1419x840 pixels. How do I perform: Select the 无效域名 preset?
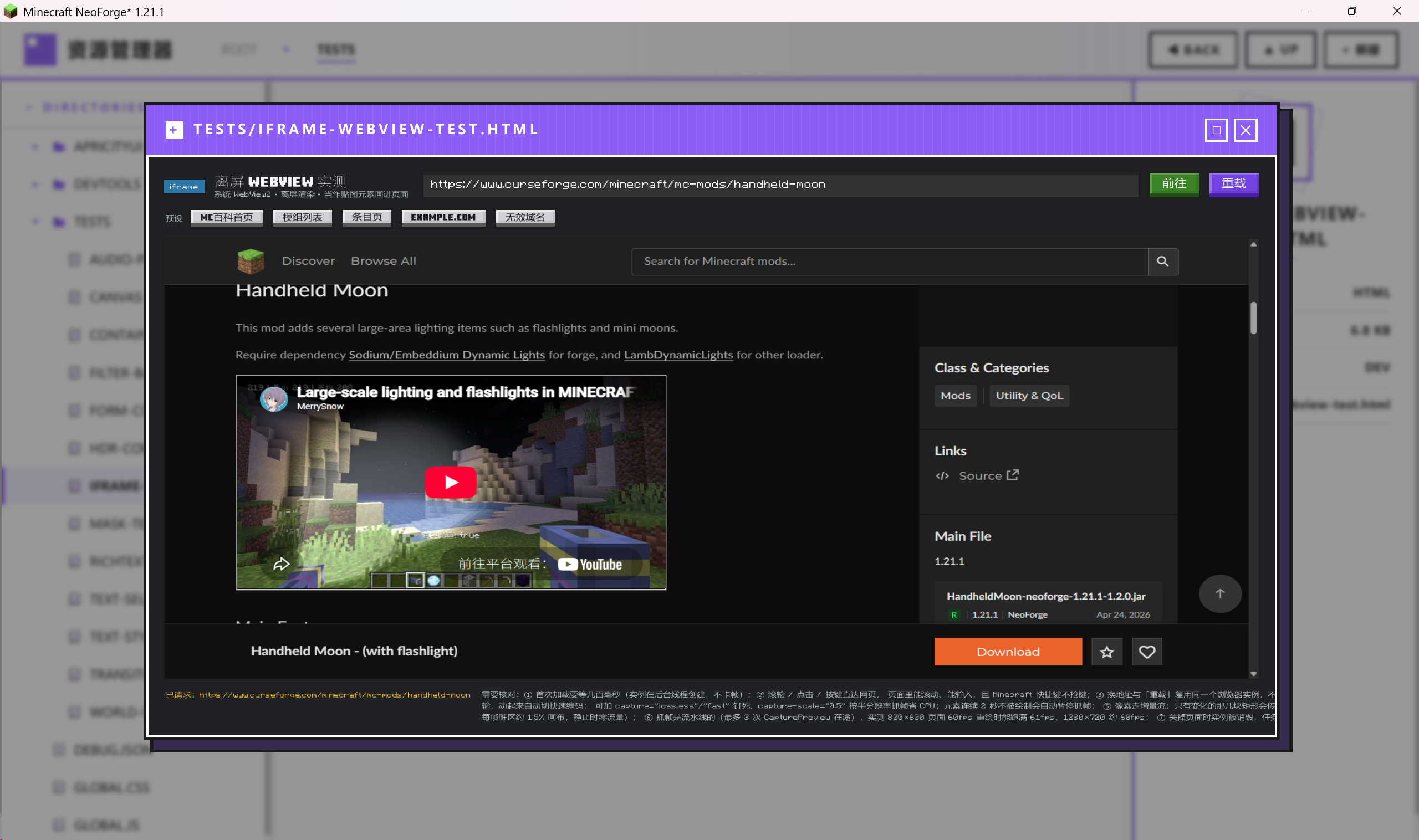(525, 217)
